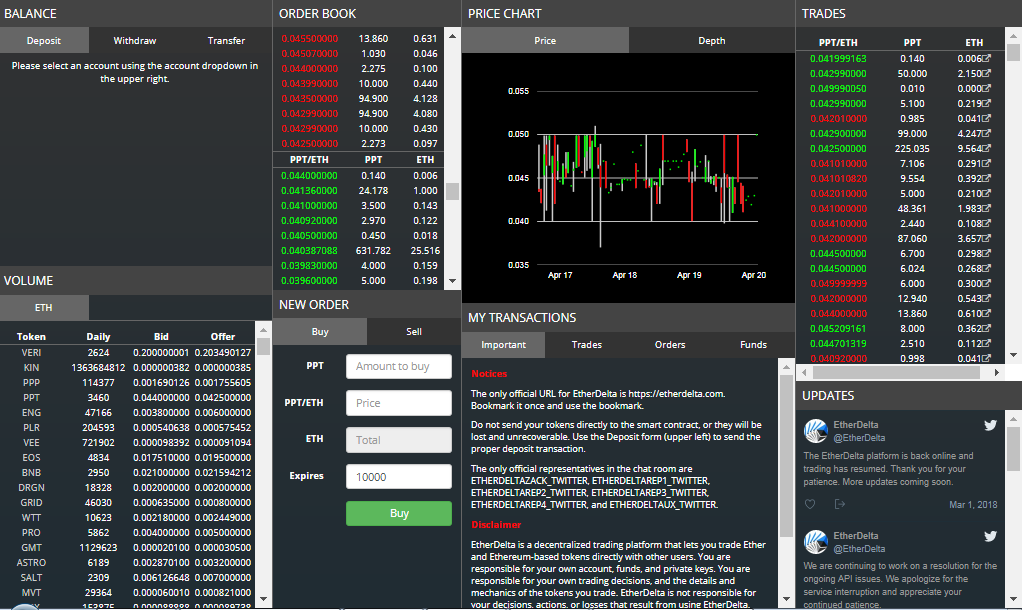Open external link icon for 0.044701319 trade
1022x610 pixels.
[x=987, y=343]
